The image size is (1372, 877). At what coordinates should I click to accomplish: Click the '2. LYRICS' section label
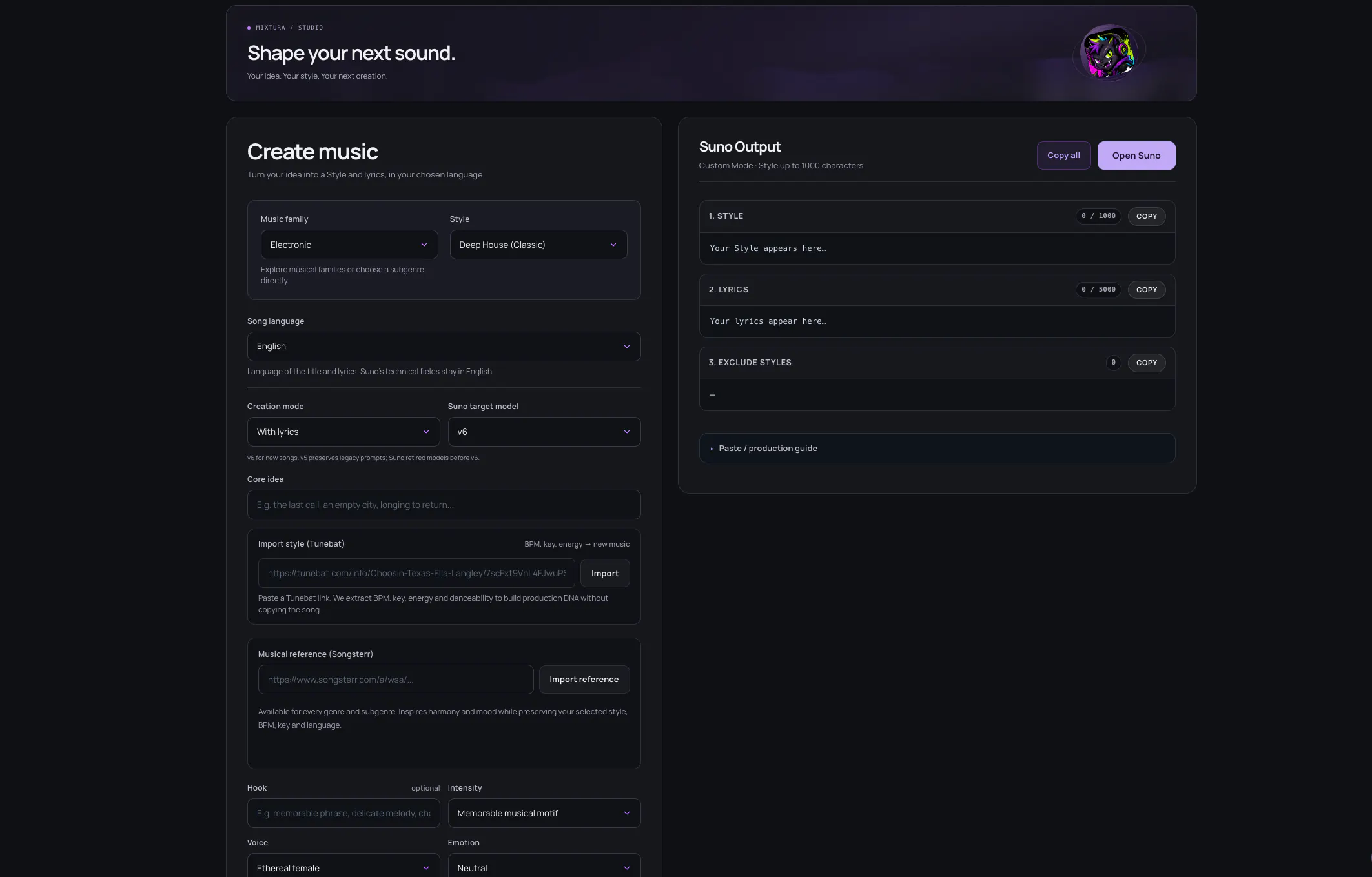pos(728,290)
